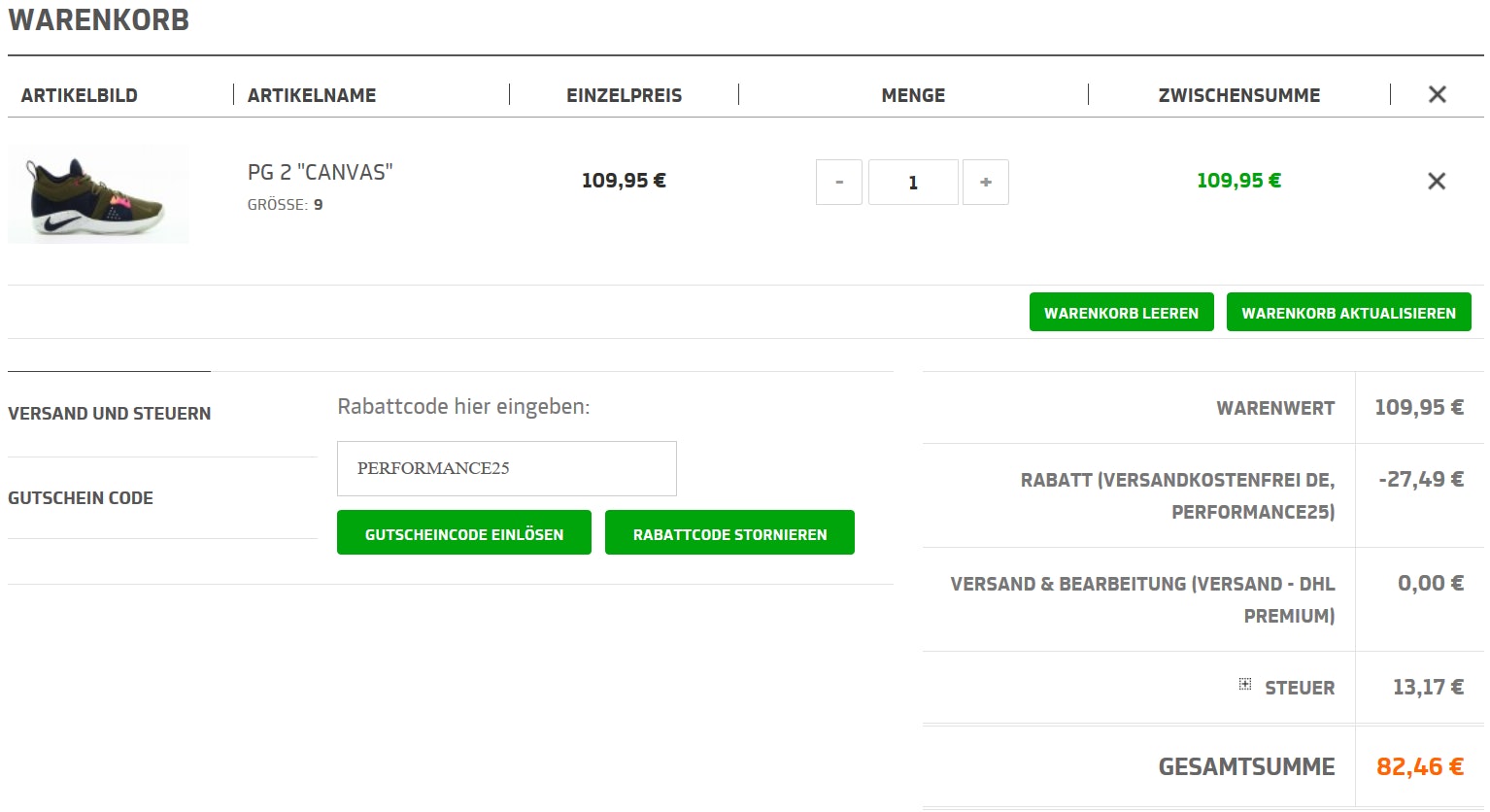
Task: Click the Artikelname column header
Action: (312, 95)
